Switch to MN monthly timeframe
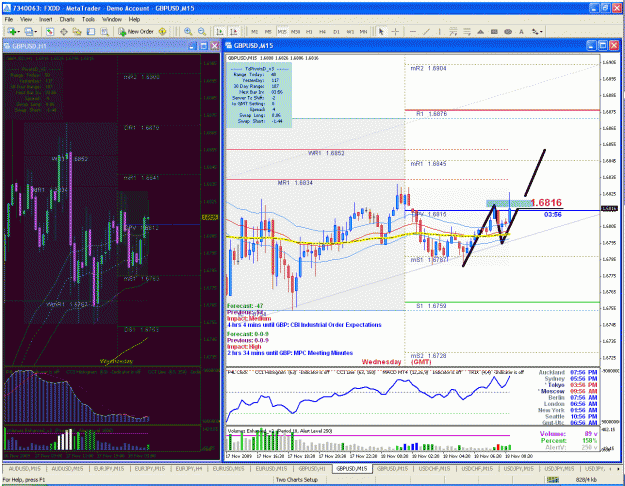The height and width of the screenshot is (486, 625). [364, 31]
